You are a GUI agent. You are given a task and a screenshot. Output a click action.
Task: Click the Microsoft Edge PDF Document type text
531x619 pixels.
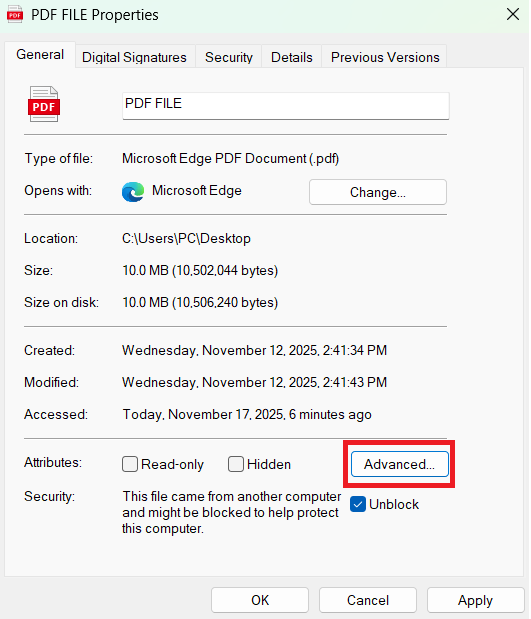click(x=231, y=158)
